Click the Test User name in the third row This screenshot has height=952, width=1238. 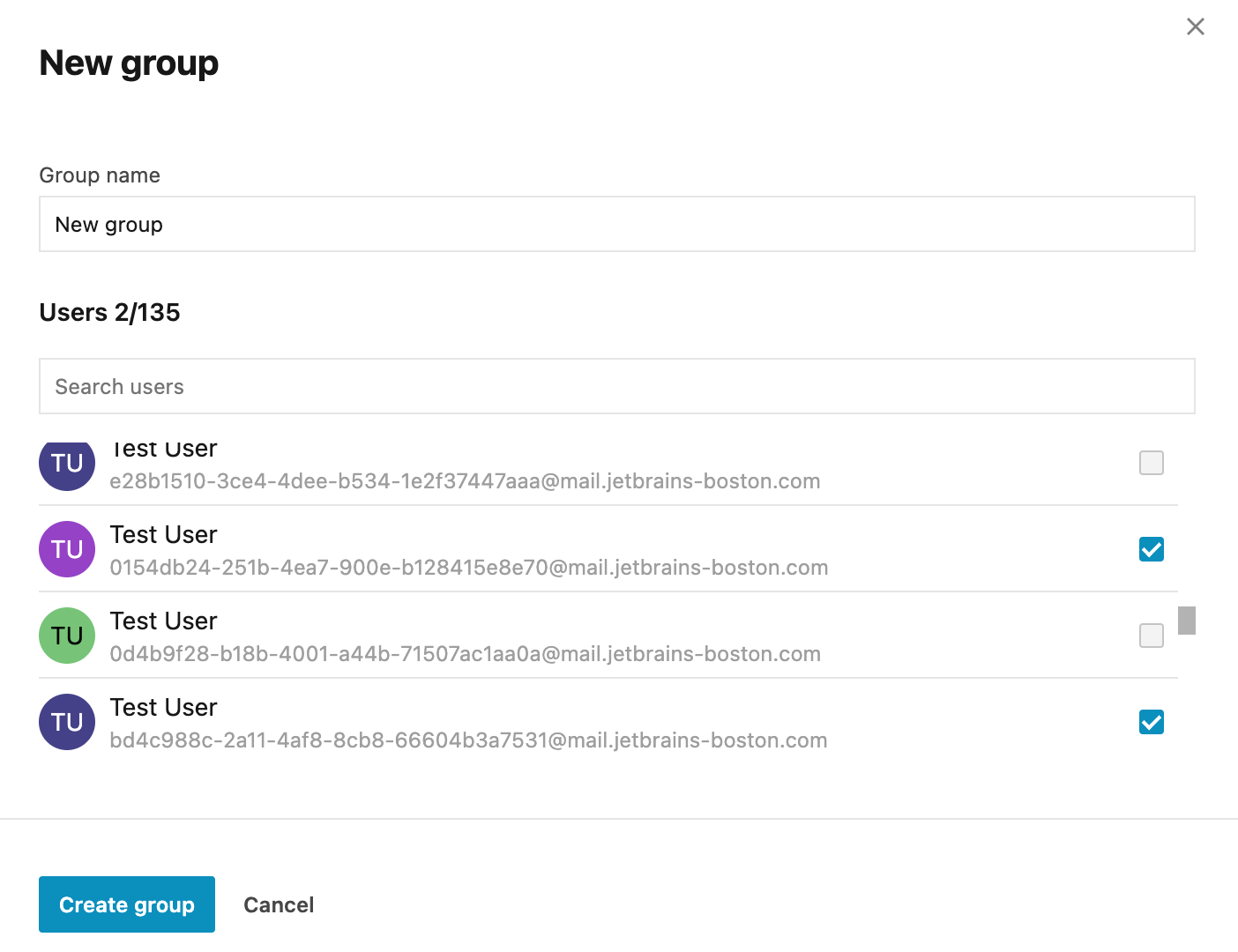163,621
